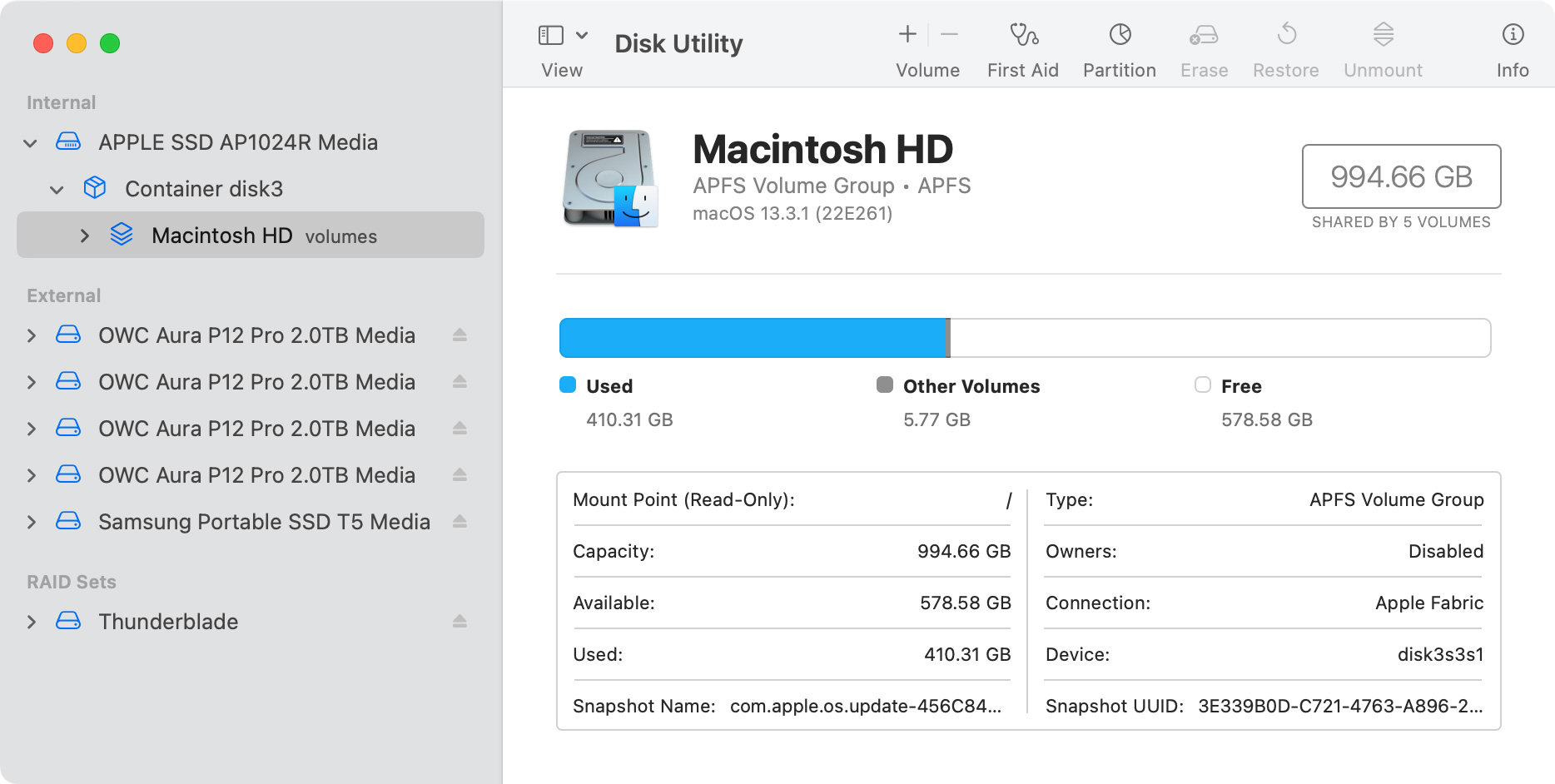Screen dimensions: 1555x784
Task: Collapse the Container disk3 tree item
Action: (57, 190)
